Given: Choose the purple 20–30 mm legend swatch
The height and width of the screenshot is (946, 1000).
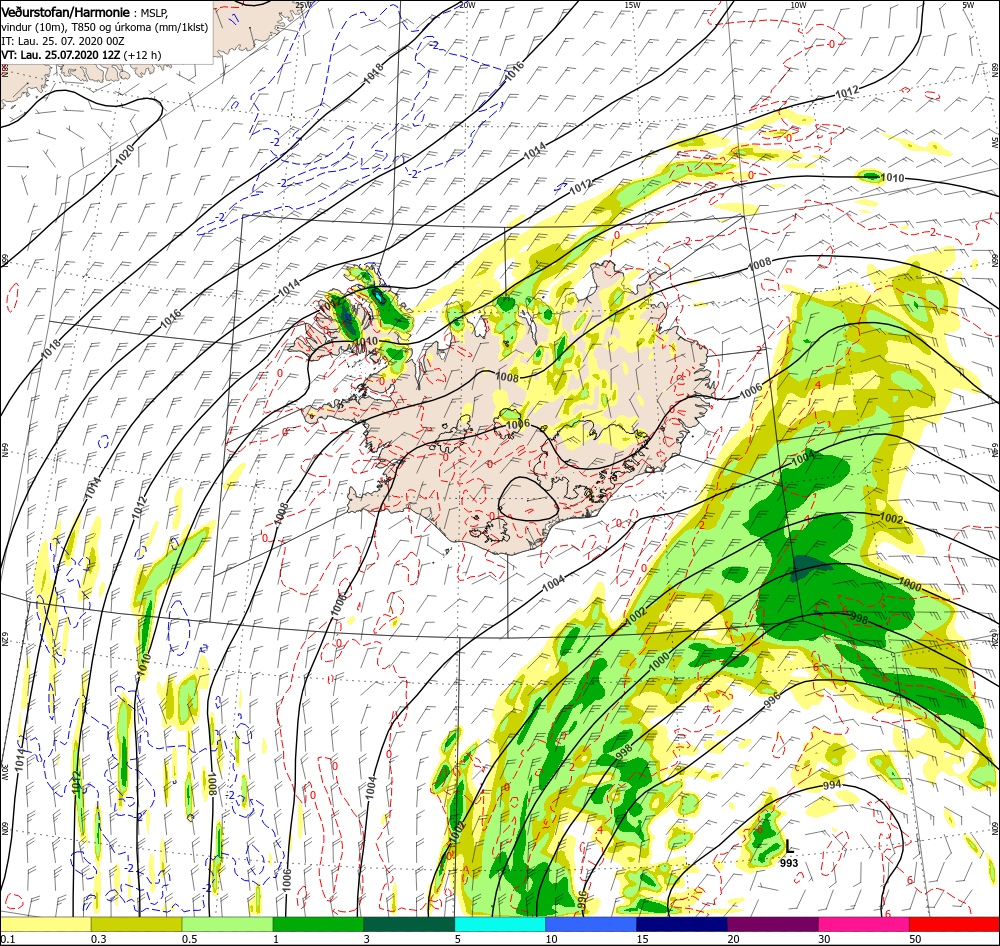Looking at the screenshot, I should pyautogui.click(x=772, y=924).
